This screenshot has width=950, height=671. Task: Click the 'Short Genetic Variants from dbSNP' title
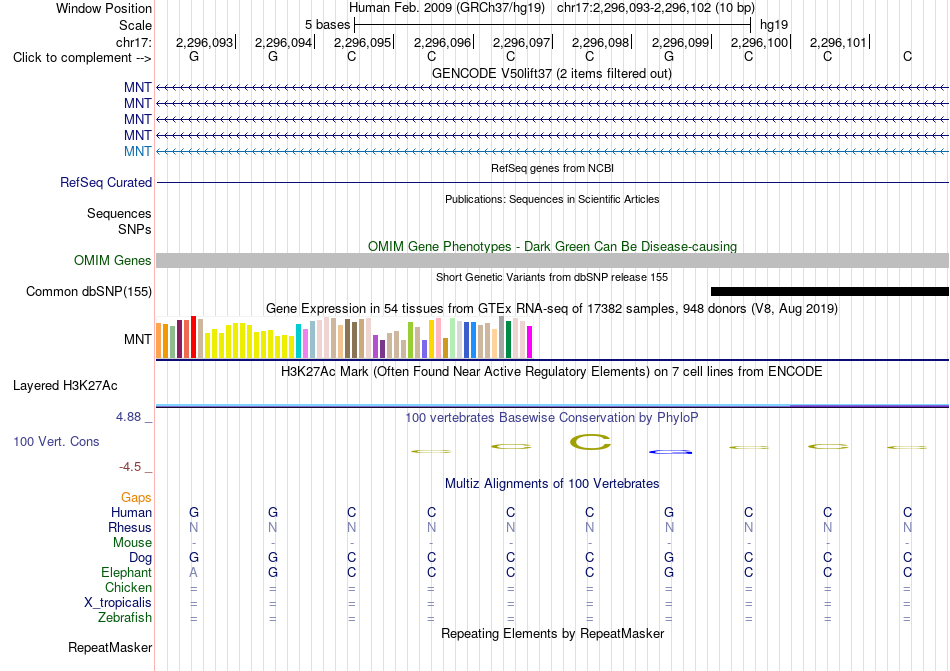[x=552, y=277]
